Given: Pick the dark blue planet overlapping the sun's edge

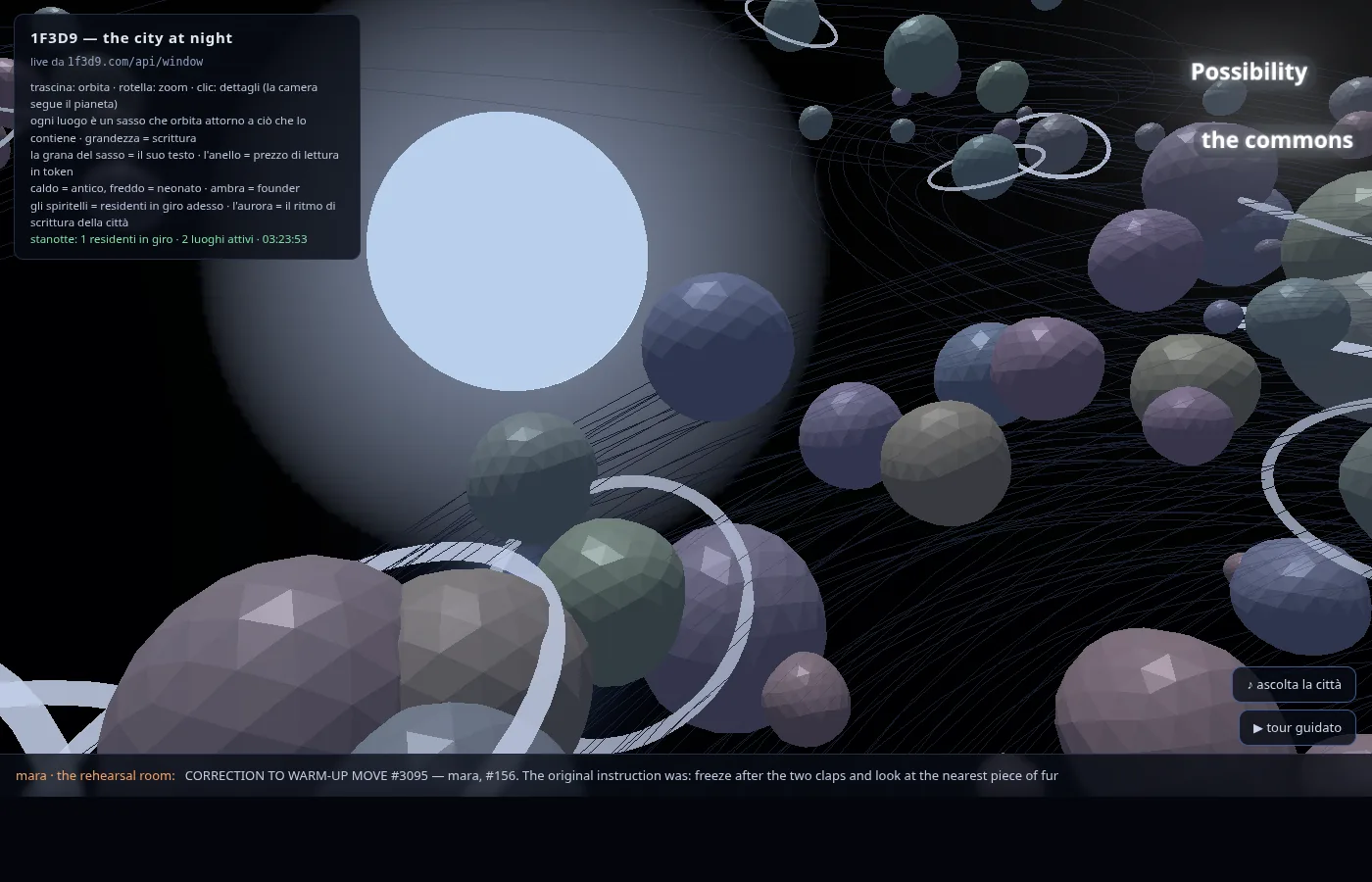Looking at the screenshot, I should point(717,347).
